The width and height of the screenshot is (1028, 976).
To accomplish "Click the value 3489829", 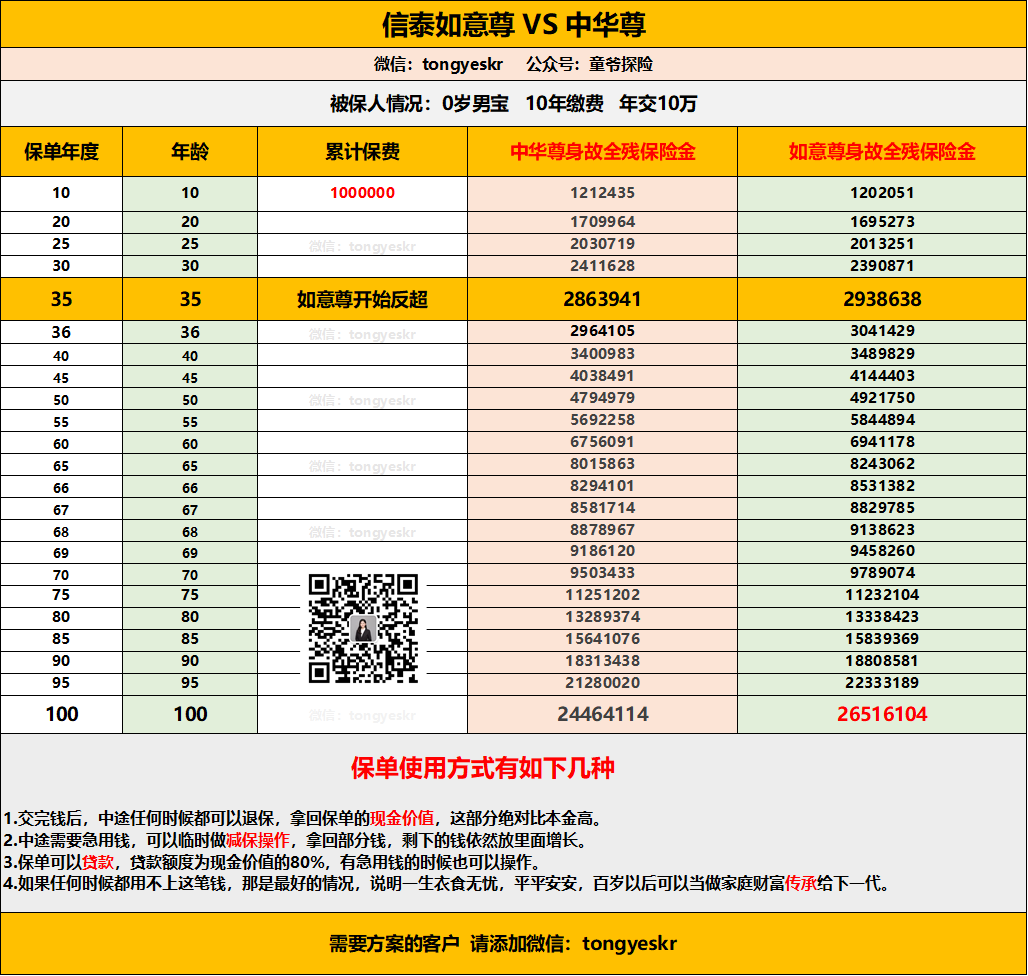I will pos(882,354).
